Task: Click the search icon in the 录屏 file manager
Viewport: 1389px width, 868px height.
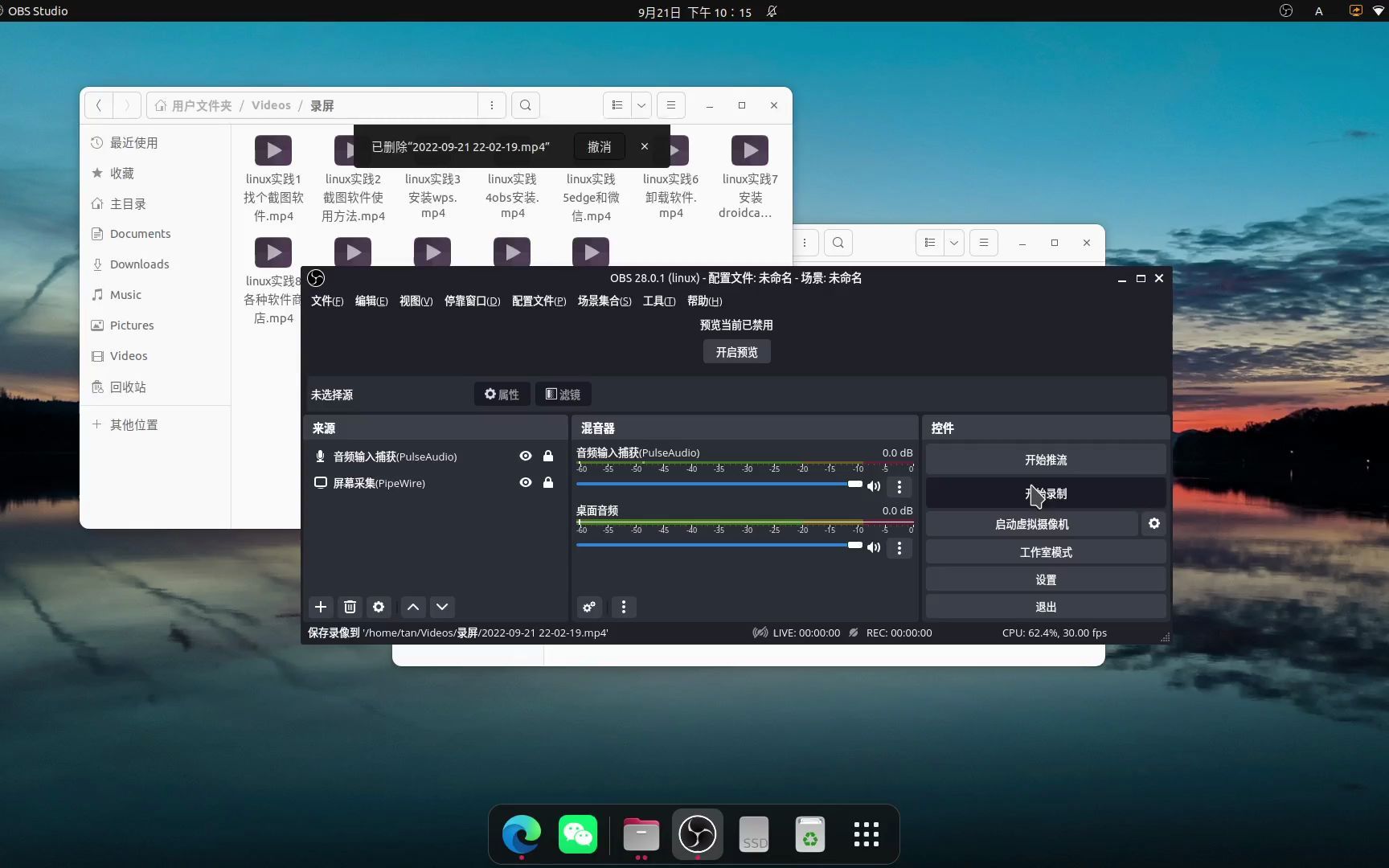Action: coord(525,105)
